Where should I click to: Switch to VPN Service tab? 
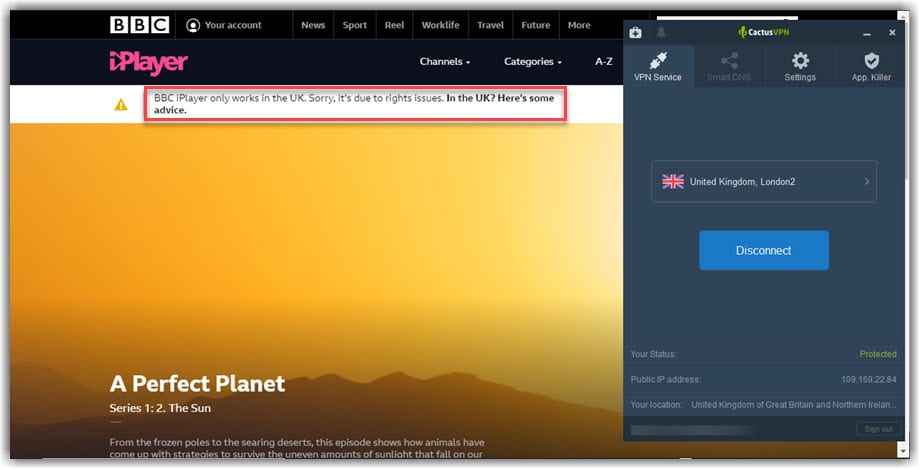[658, 66]
